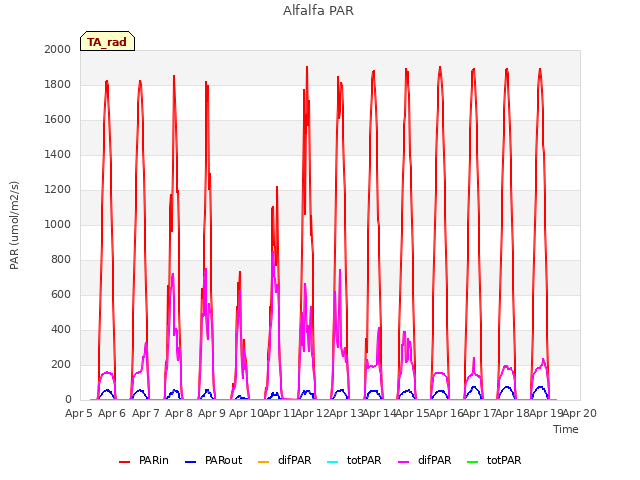This screenshot has width=640, height=480.
Task: Click the 200 y-axis tick label
Action: [x=61, y=364]
